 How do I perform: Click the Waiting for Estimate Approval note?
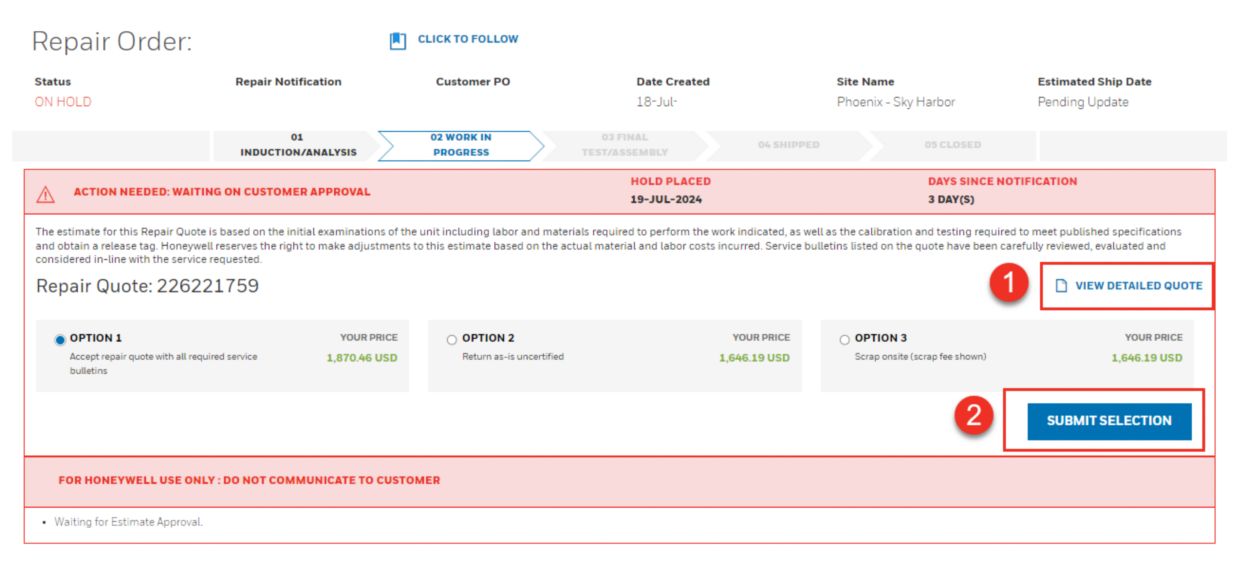(x=128, y=522)
